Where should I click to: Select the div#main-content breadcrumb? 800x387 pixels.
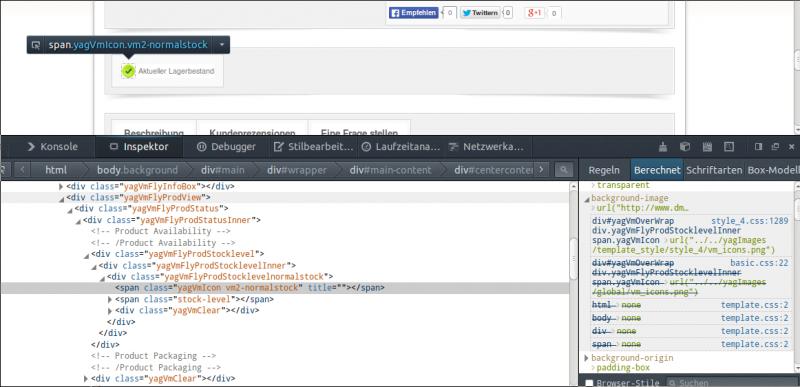(390, 170)
